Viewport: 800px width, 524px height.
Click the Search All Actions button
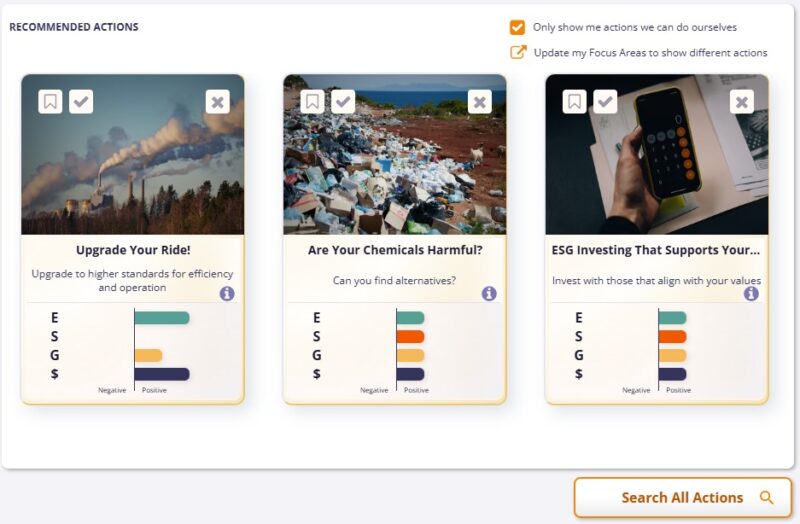click(x=683, y=498)
